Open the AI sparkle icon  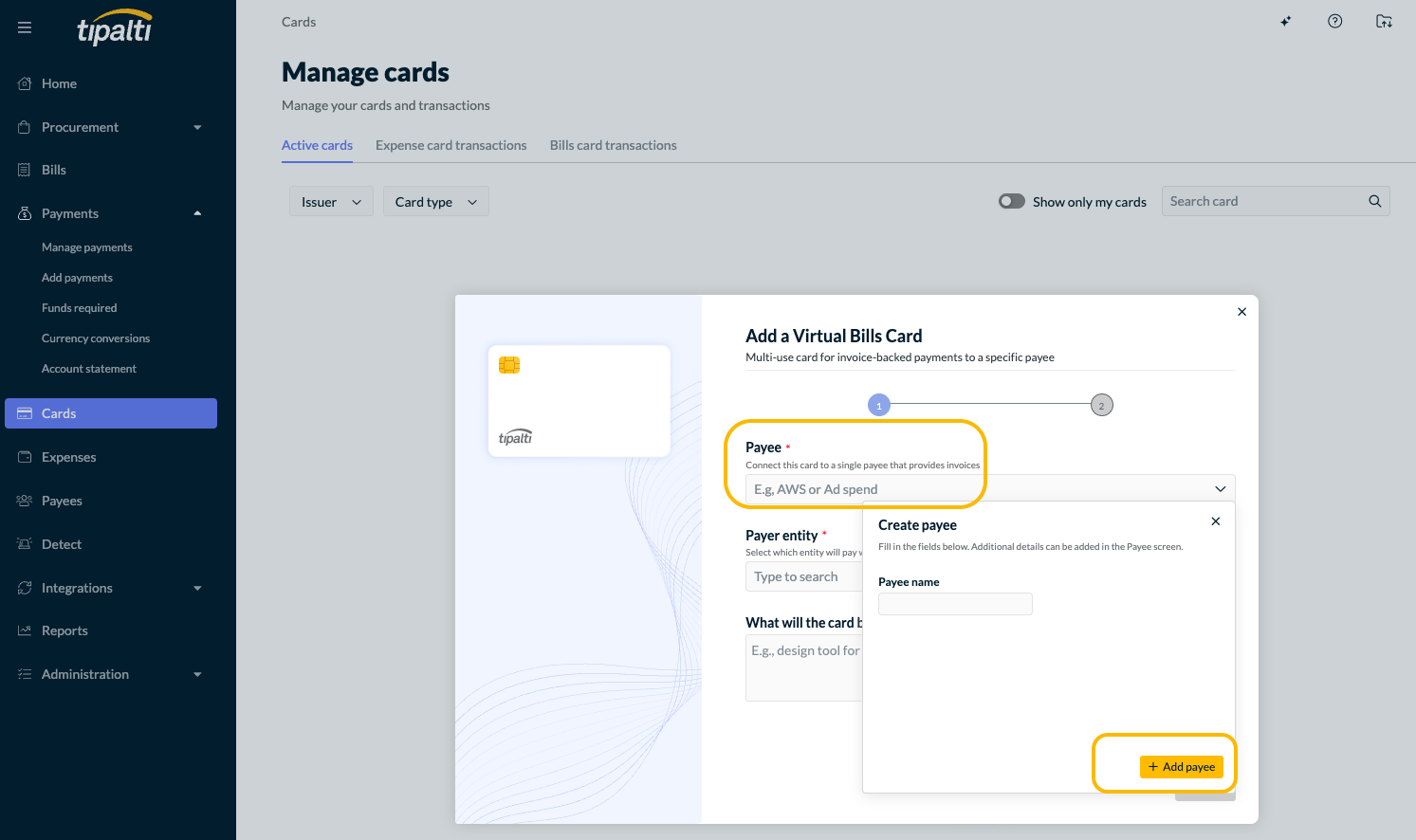[x=1286, y=22]
